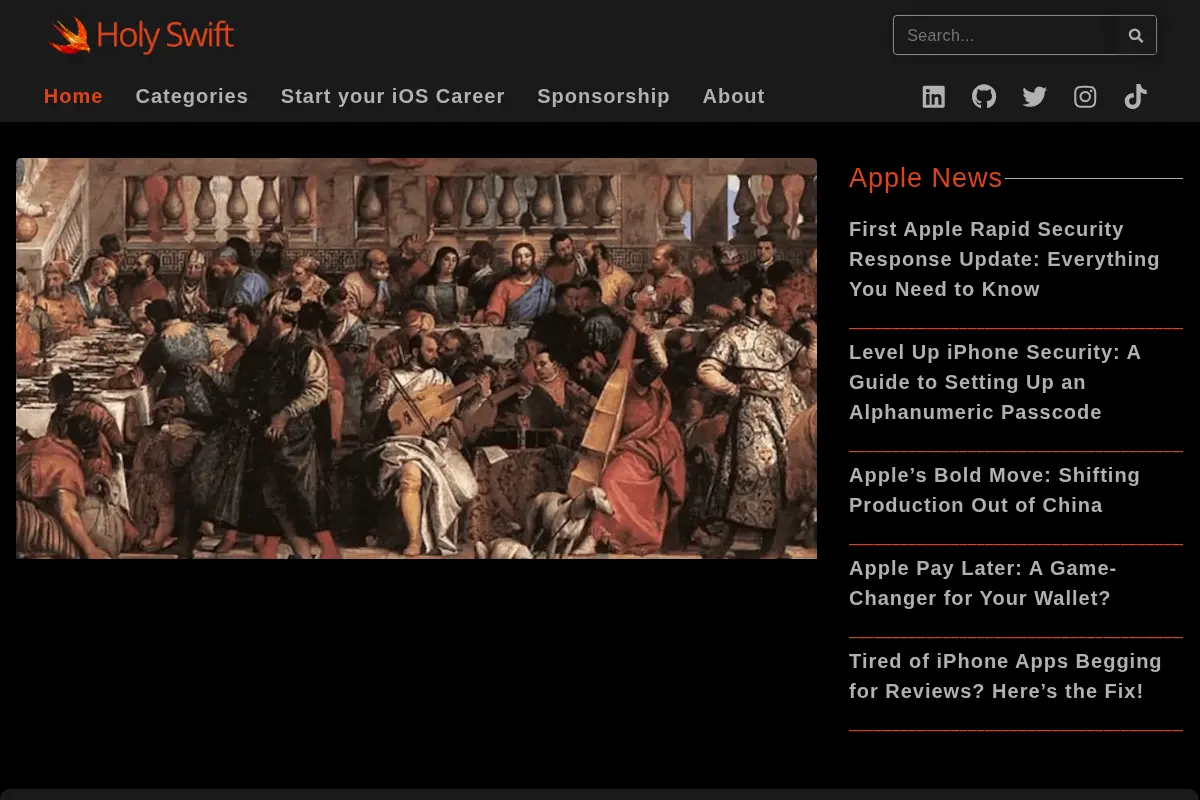Open the GitHub icon link
This screenshot has height=800, width=1200.
(x=984, y=97)
